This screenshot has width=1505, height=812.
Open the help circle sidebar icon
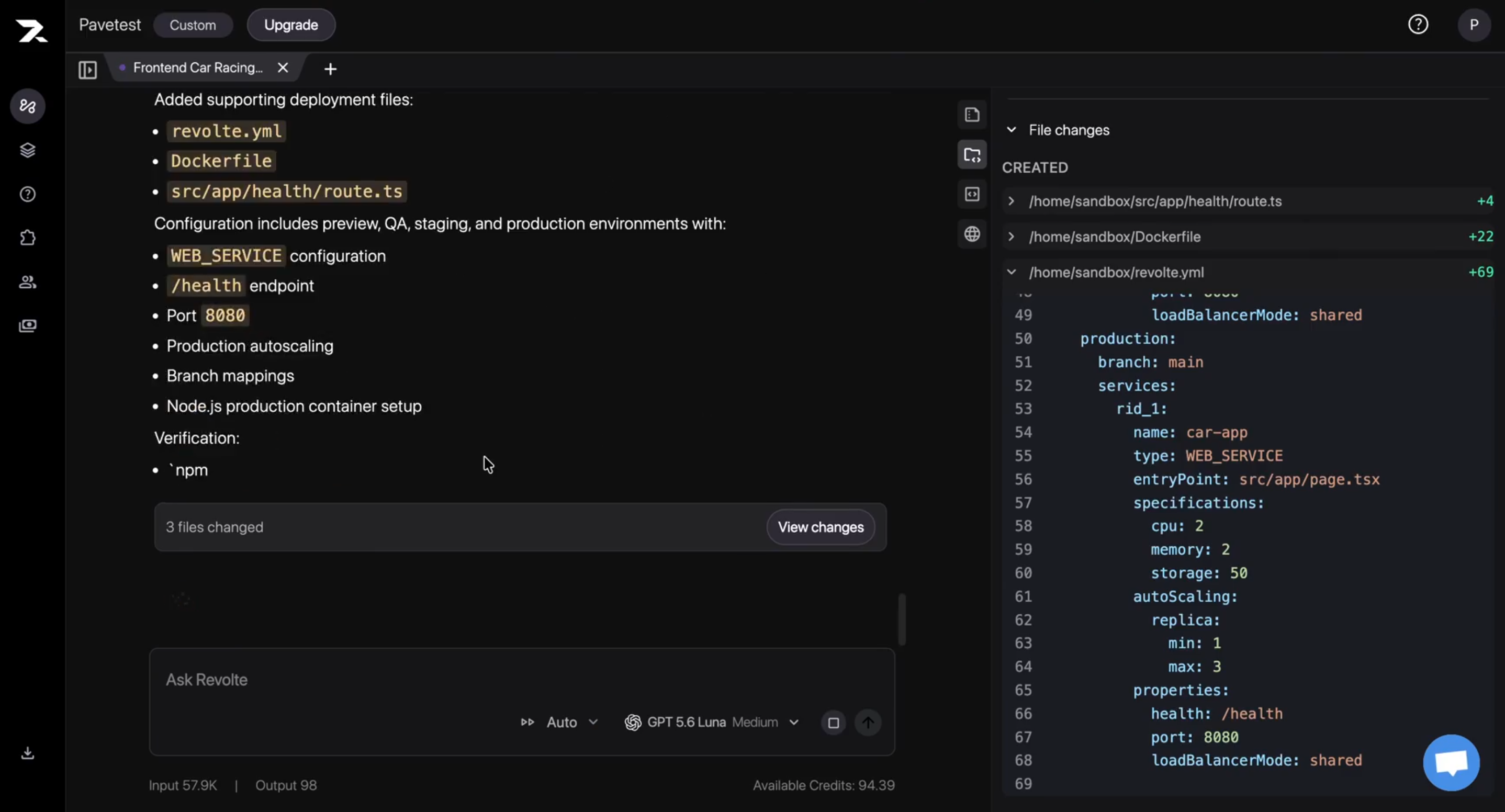click(27, 194)
